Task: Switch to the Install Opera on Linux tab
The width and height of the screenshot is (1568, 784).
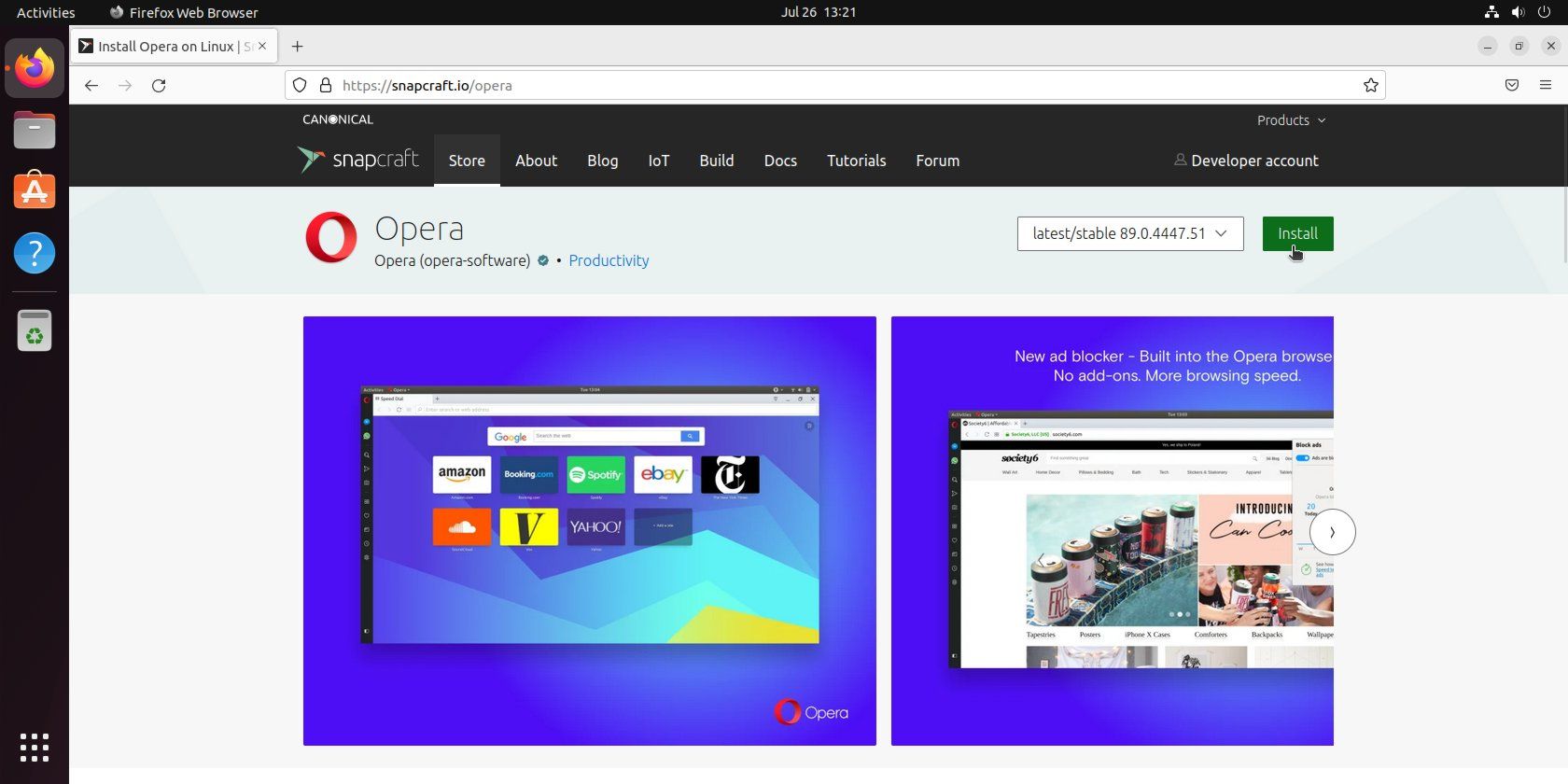Action: 174,46
